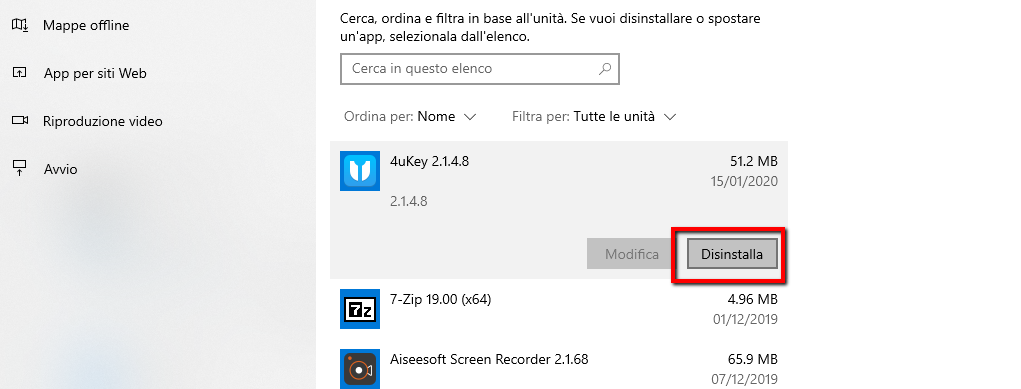Click the App per siti Web icon
The height and width of the screenshot is (389, 1021).
[x=20, y=73]
